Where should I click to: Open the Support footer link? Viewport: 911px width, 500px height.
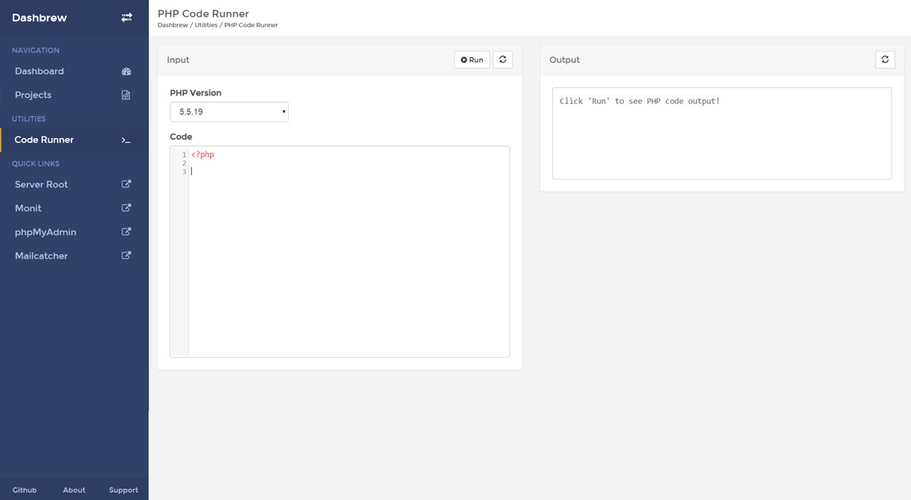click(123, 490)
